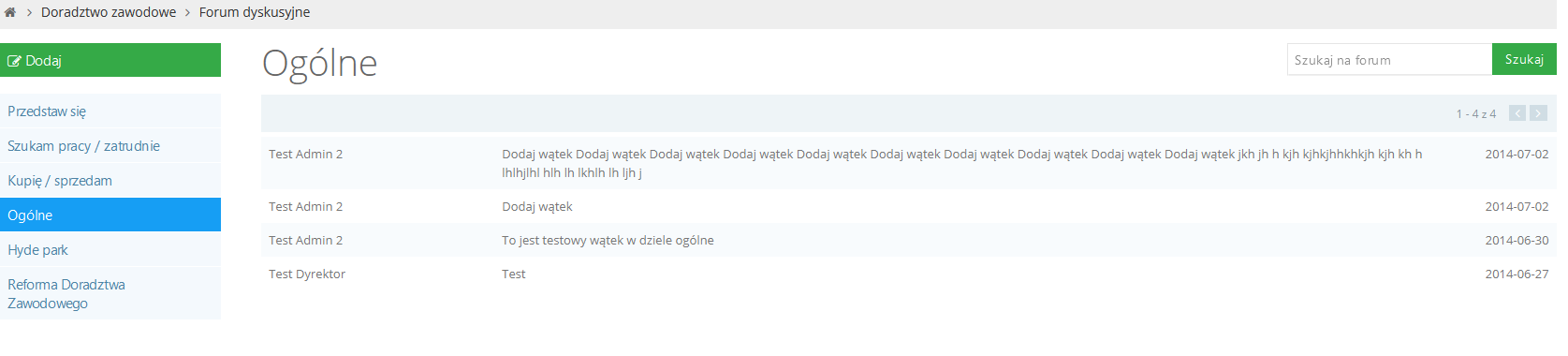Focus the Szukaj na forum field
This screenshot has height=356, width=1568.
1389,59
